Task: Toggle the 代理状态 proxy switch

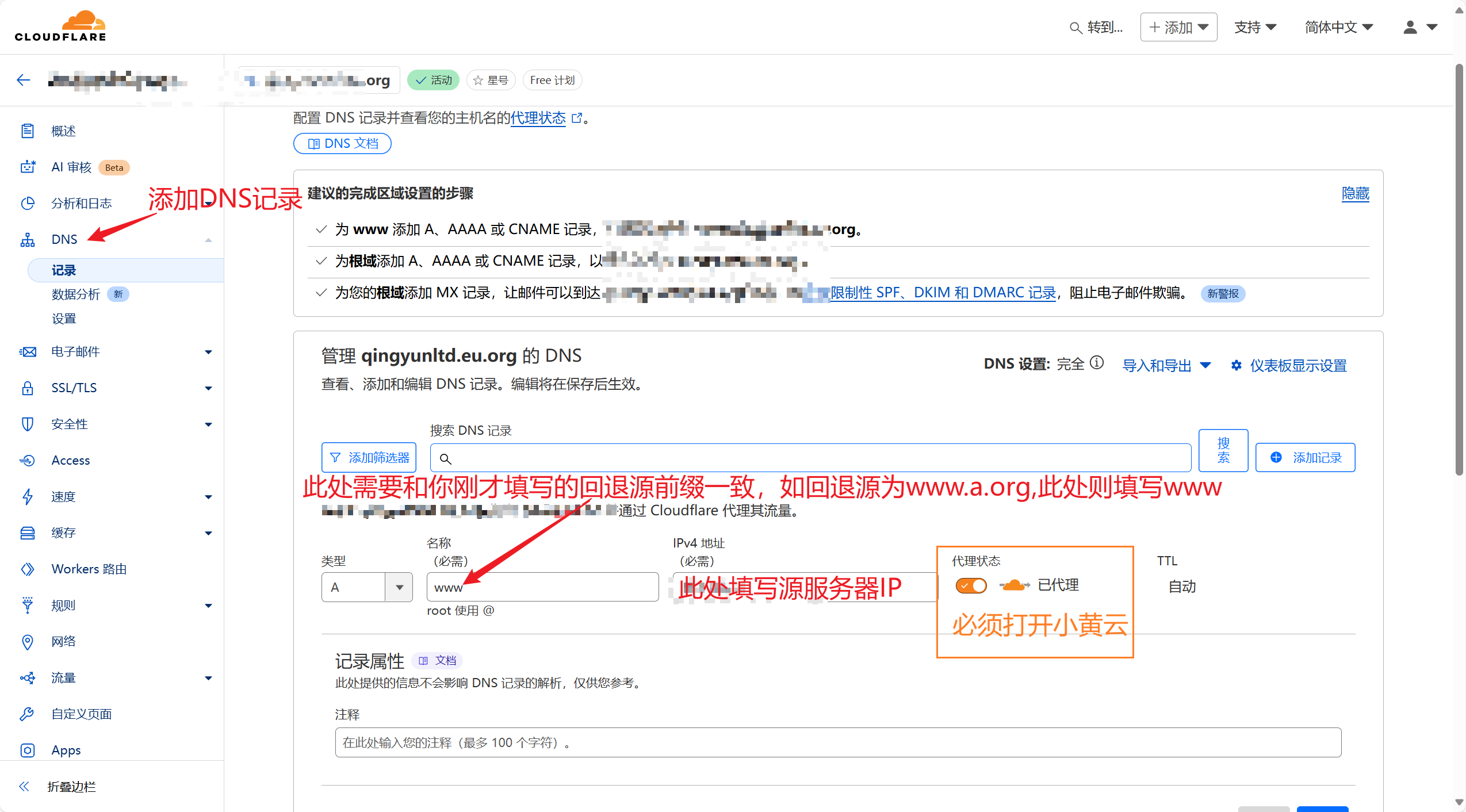Action: (x=971, y=585)
